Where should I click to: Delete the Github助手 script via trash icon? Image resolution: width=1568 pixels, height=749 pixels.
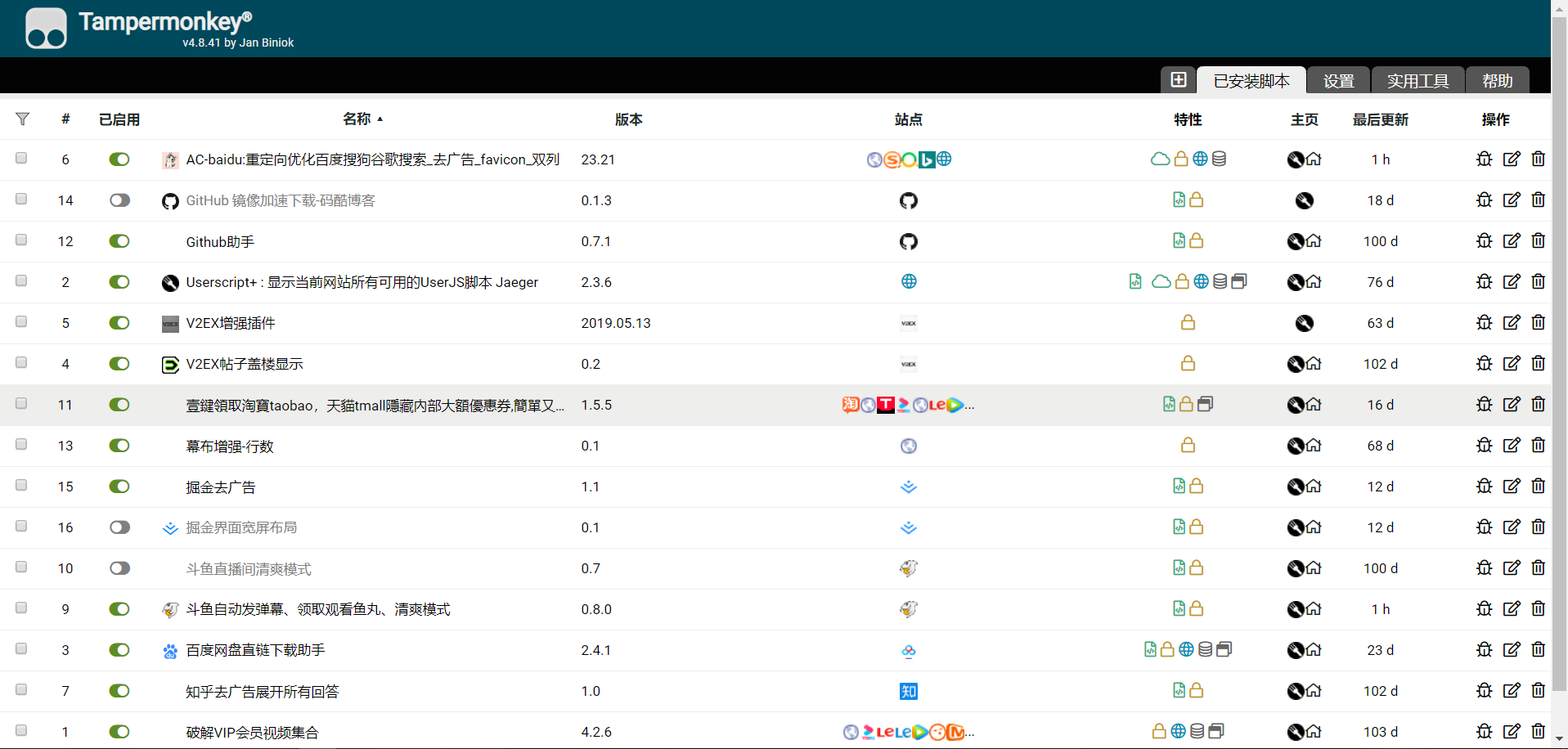pyautogui.click(x=1538, y=241)
